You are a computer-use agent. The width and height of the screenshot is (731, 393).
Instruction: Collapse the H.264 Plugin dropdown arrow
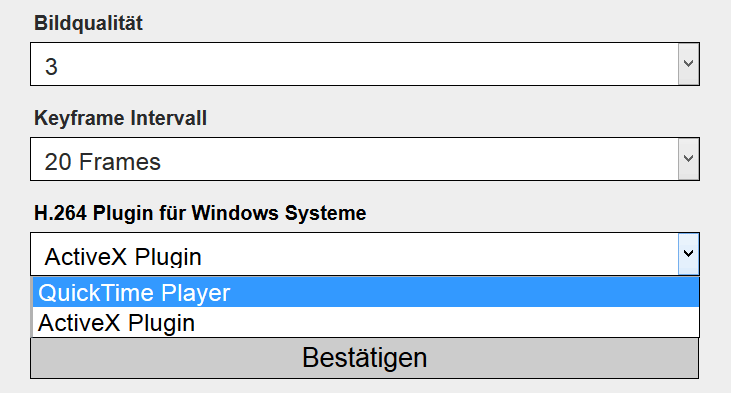[689, 254]
